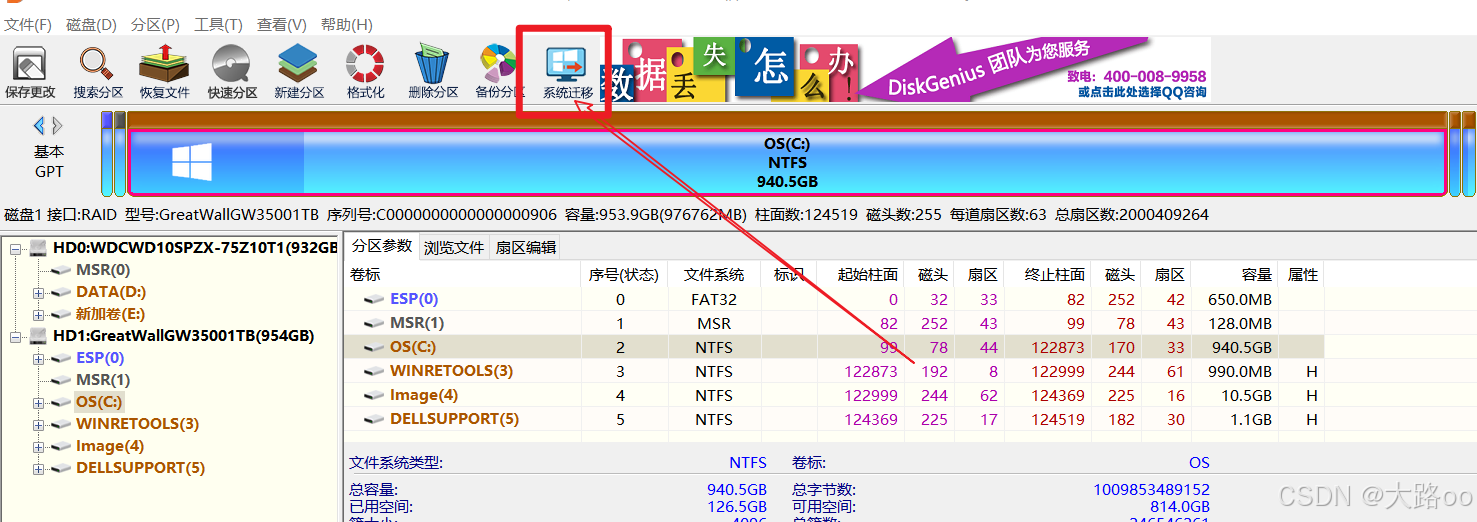Sort by 容量 column header
Viewport: 1477px width, 522px height.
coord(1235,274)
